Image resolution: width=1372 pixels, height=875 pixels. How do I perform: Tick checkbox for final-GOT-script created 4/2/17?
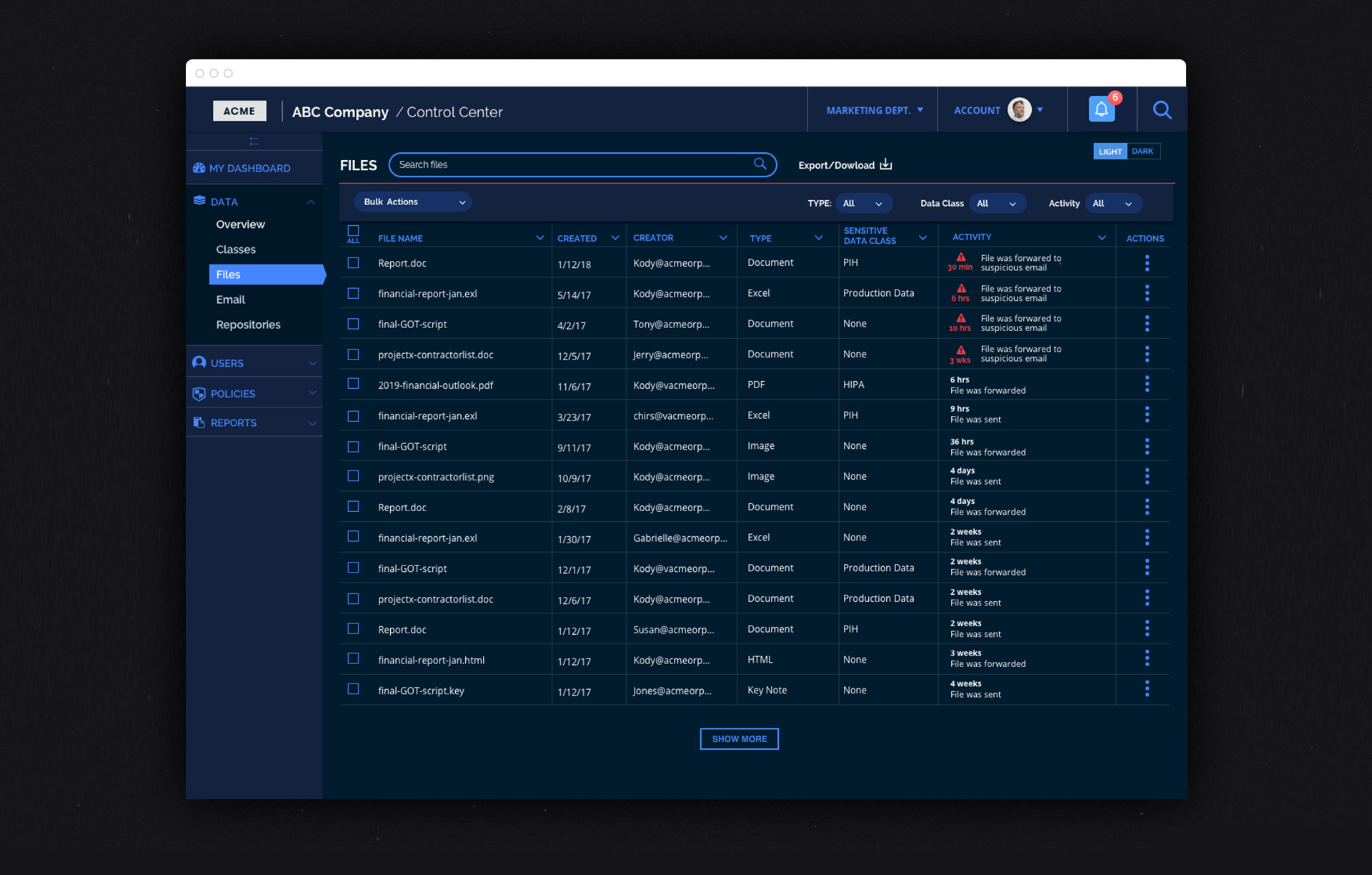(353, 324)
